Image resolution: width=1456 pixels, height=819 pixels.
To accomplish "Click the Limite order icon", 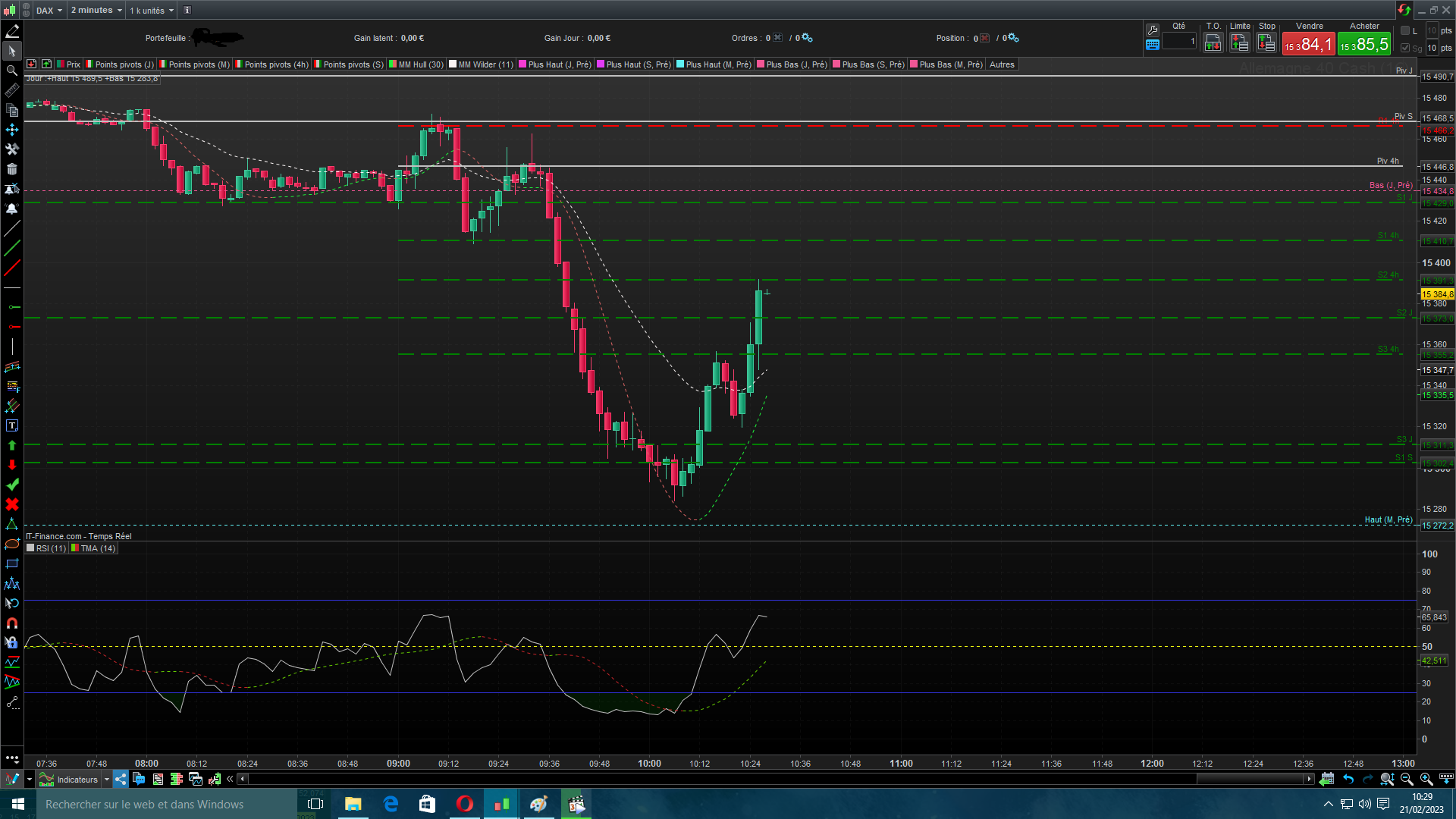I will pyautogui.click(x=1240, y=43).
